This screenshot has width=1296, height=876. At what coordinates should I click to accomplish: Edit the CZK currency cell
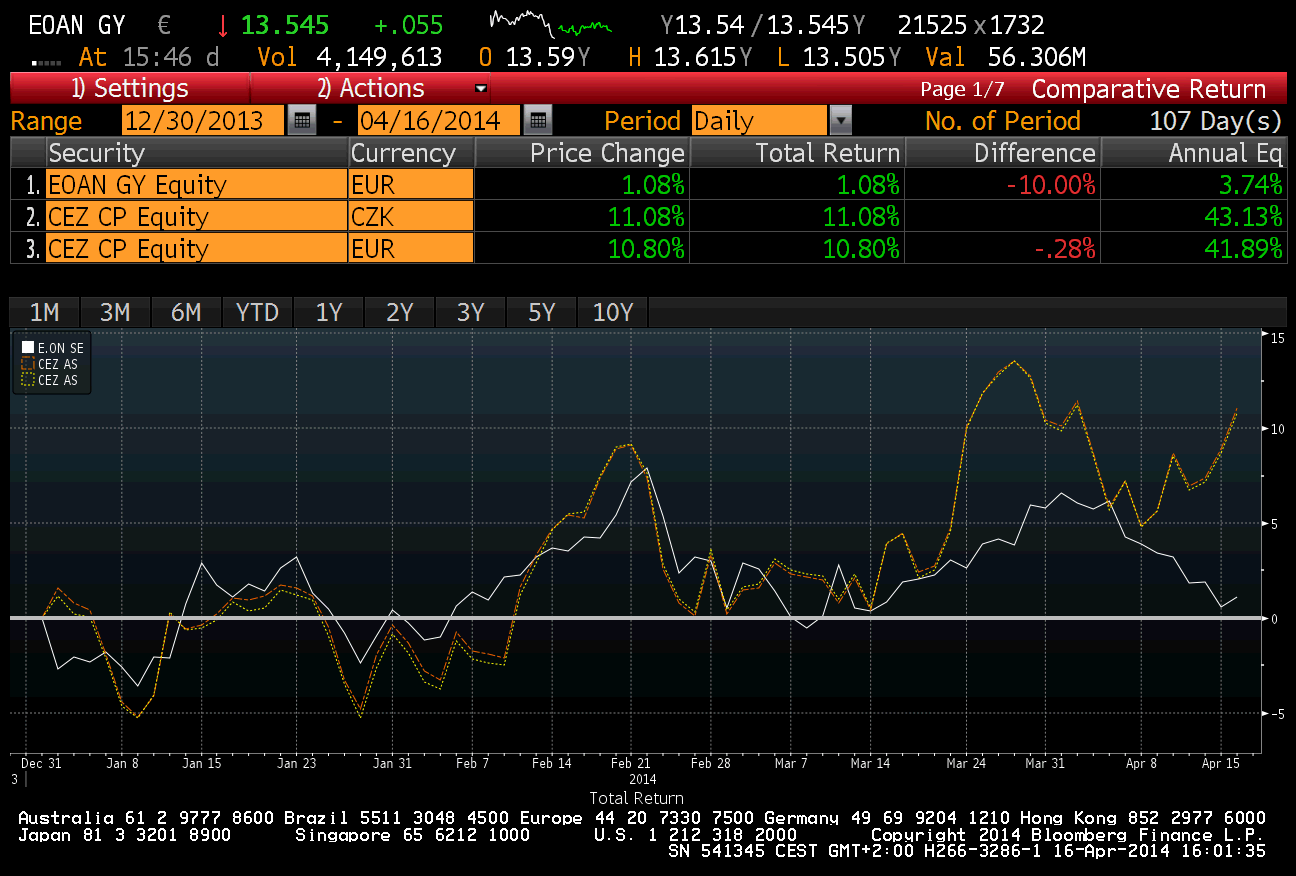pos(411,217)
